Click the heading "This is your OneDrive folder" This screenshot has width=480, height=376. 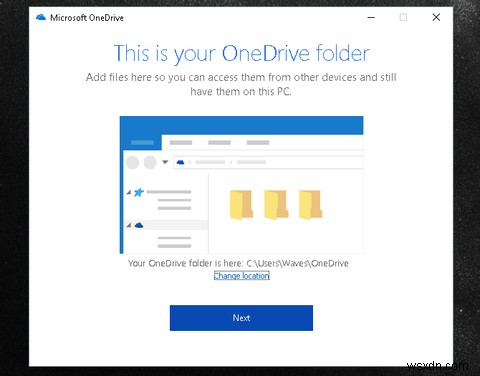pyautogui.click(x=242, y=53)
